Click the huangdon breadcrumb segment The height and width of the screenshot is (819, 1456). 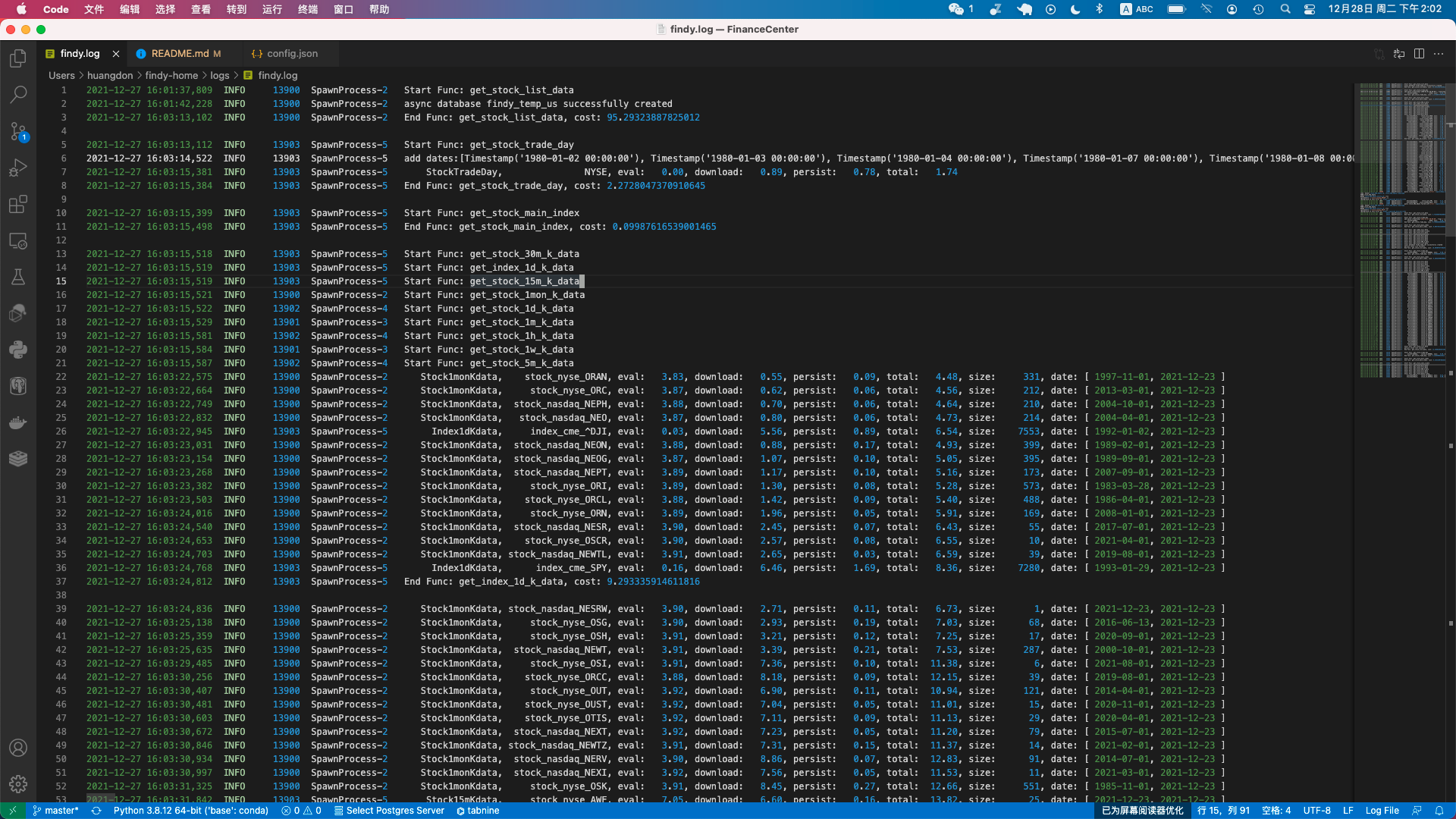(x=110, y=76)
